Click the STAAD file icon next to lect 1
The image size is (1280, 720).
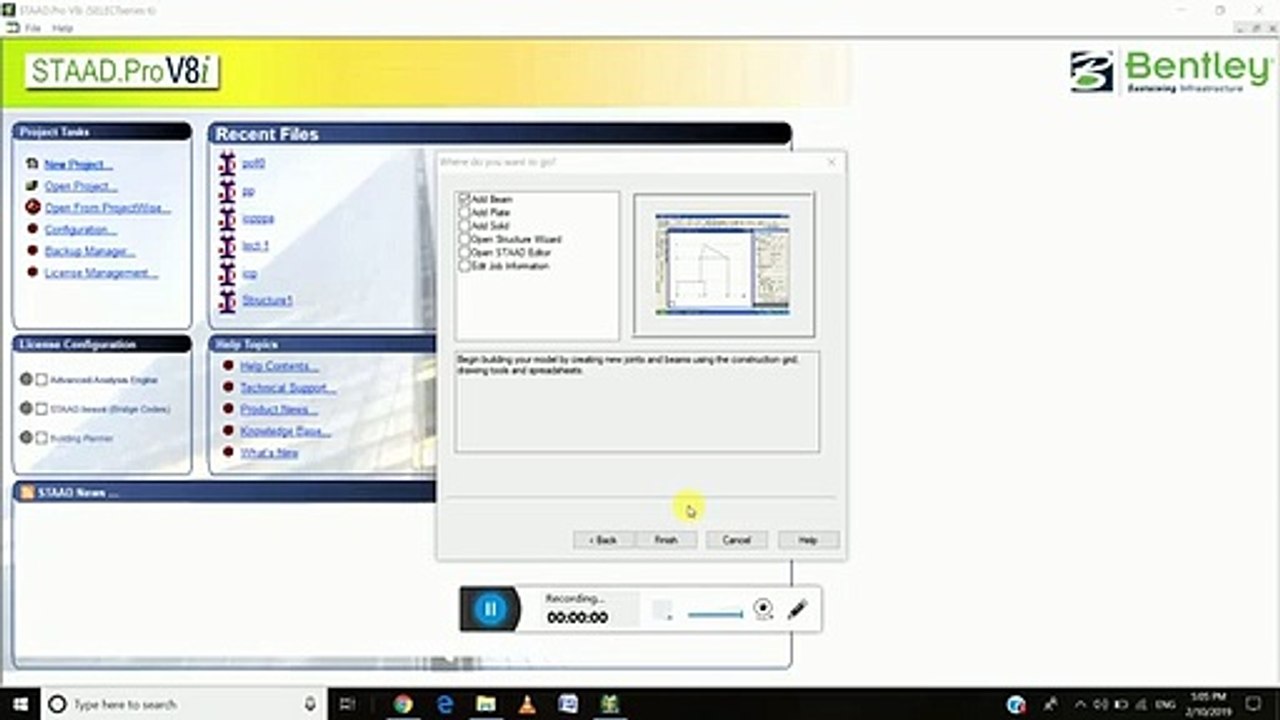(227, 246)
